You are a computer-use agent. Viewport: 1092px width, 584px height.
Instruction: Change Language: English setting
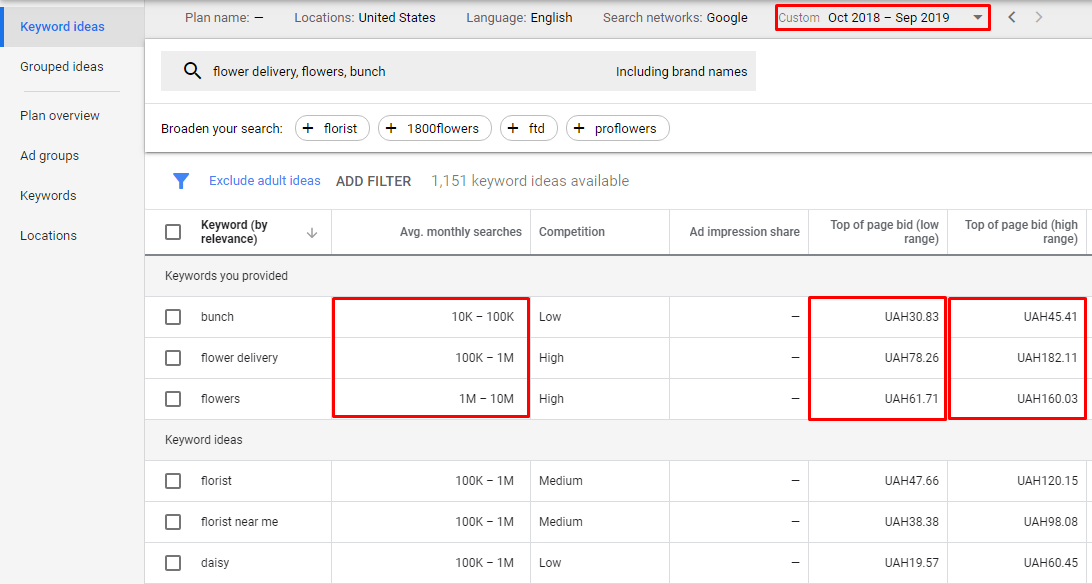click(x=520, y=17)
